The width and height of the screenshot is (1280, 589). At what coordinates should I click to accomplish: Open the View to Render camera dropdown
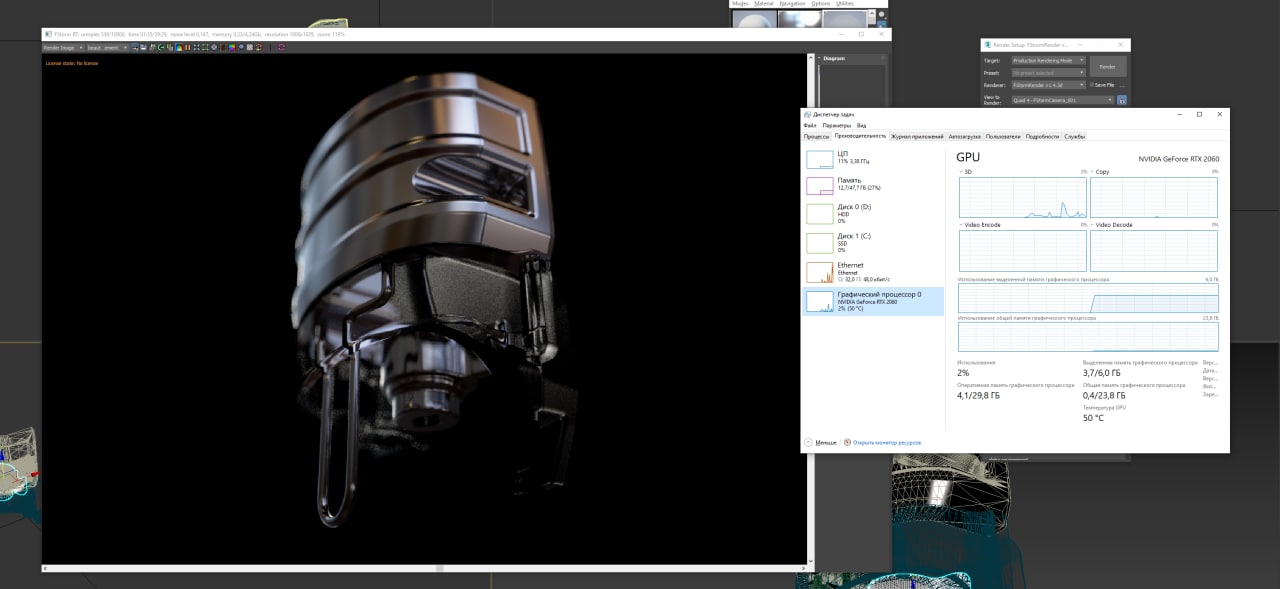(1061, 100)
